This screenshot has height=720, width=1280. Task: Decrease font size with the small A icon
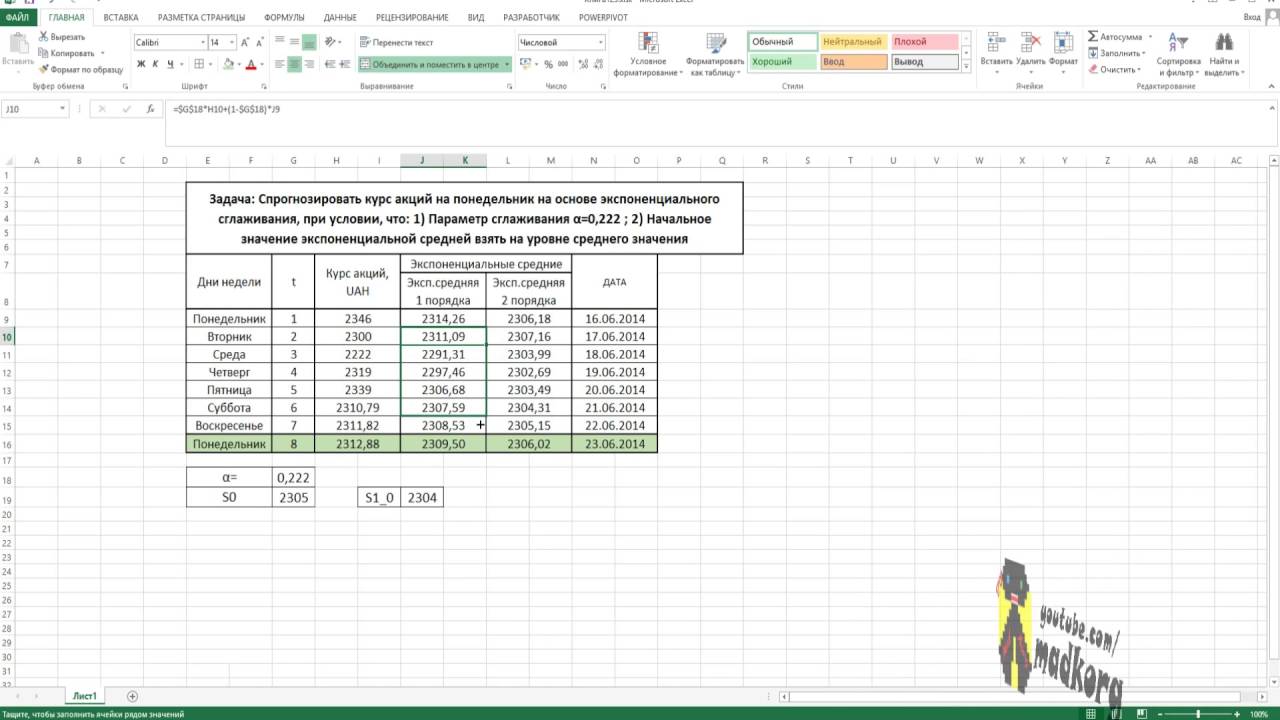259,42
